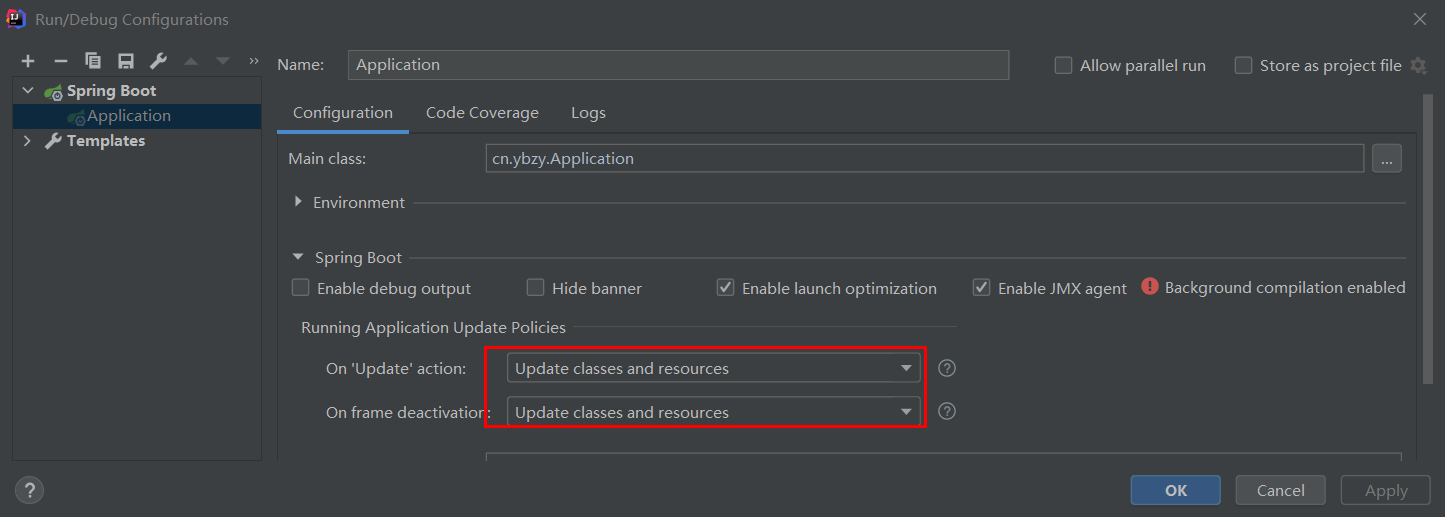Move configuration down with arrow

[x=222, y=61]
